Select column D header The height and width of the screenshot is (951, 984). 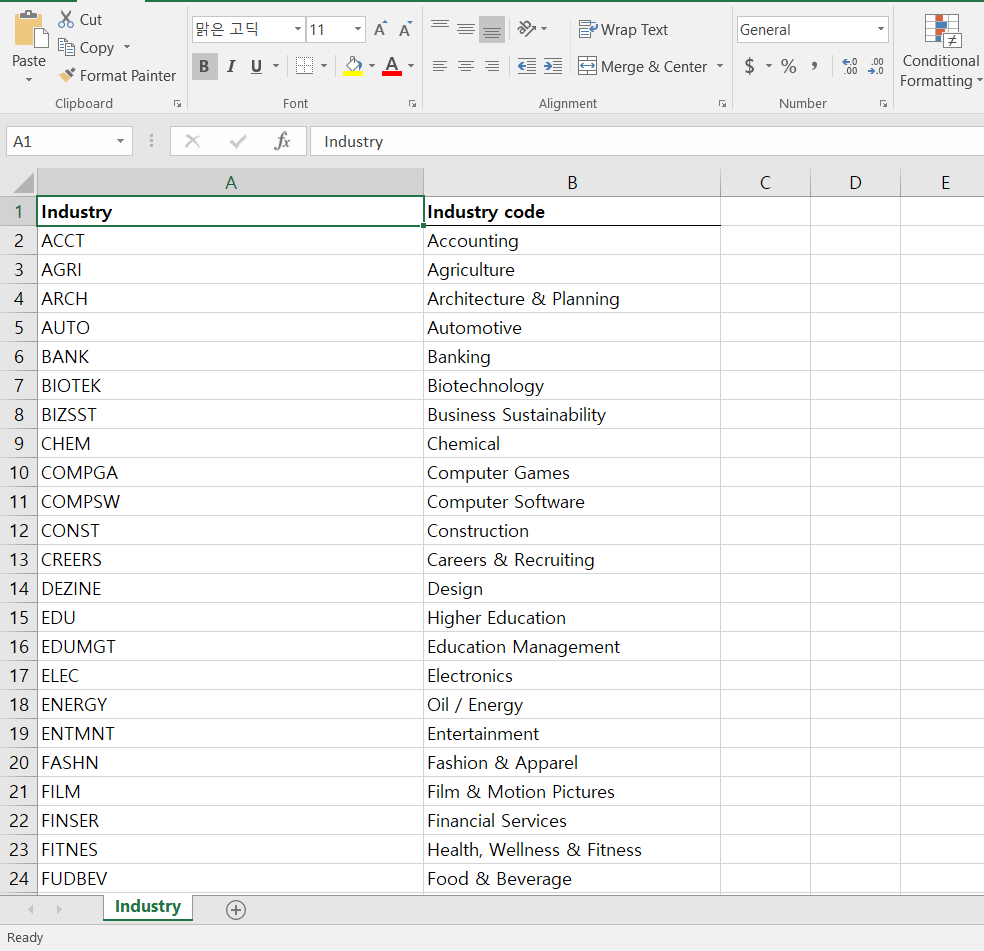point(855,183)
